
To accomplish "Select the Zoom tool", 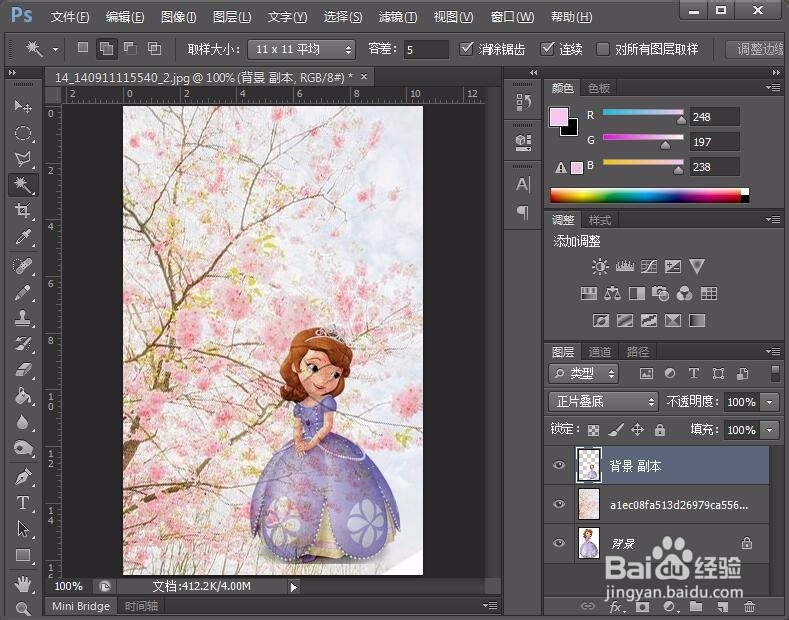I will [23, 609].
